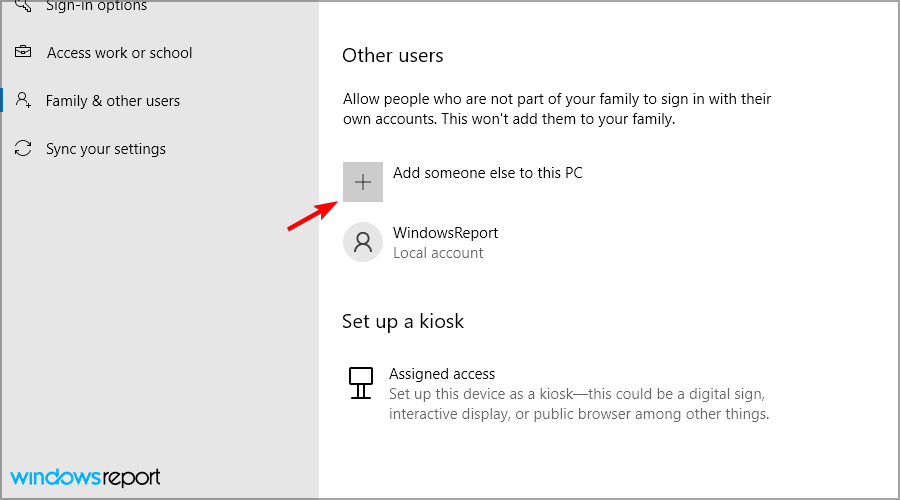Open Assigned access setup link
This screenshot has height=500, width=900.
[x=442, y=374]
